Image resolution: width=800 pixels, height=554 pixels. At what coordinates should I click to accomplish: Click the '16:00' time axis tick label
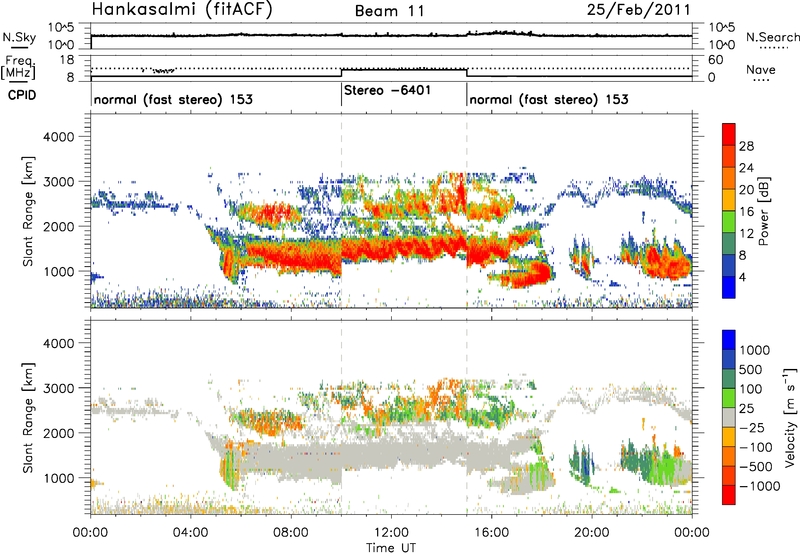tap(492, 533)
